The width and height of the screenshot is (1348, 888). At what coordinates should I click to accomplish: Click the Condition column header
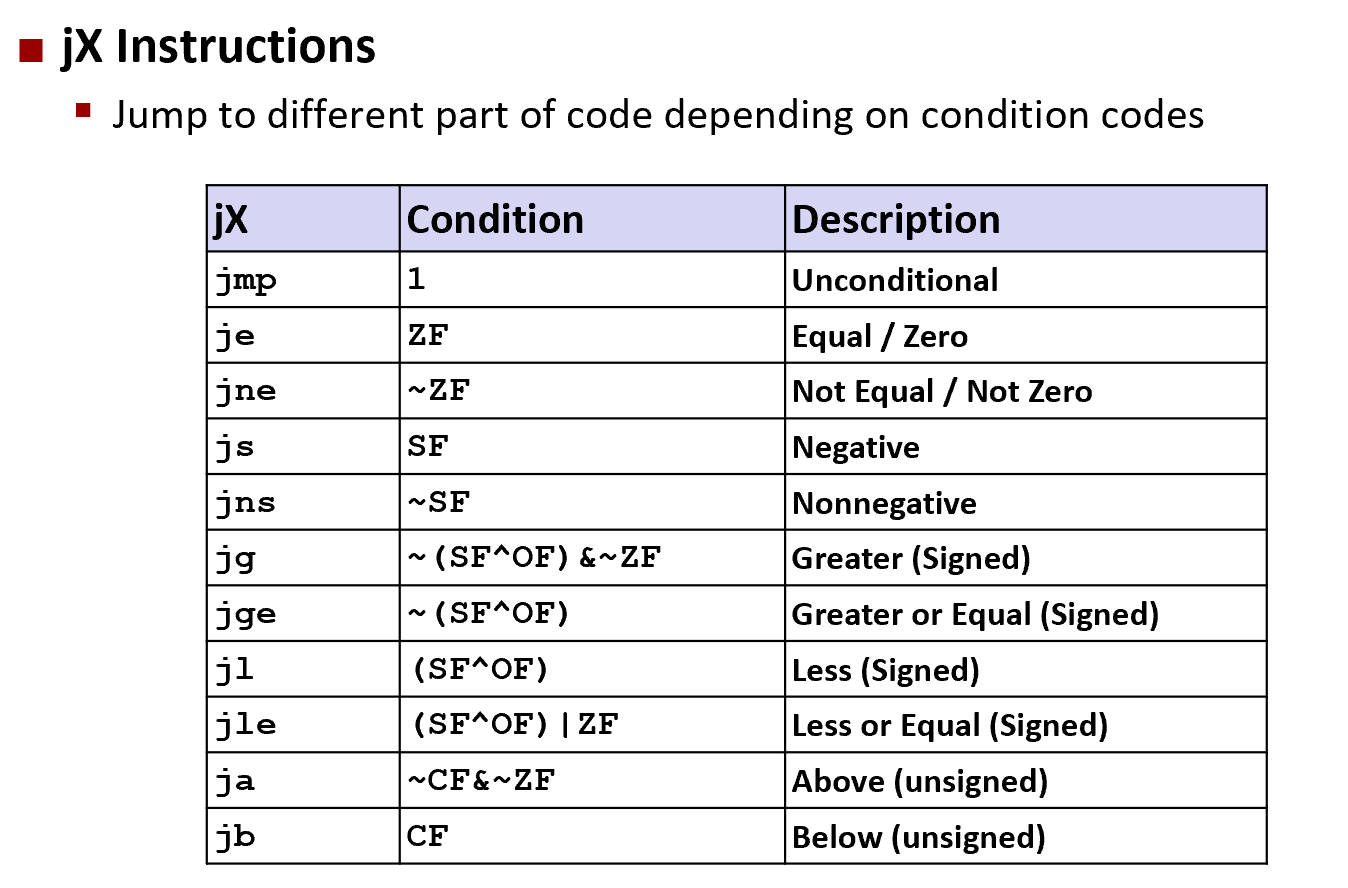pos(592,218)
